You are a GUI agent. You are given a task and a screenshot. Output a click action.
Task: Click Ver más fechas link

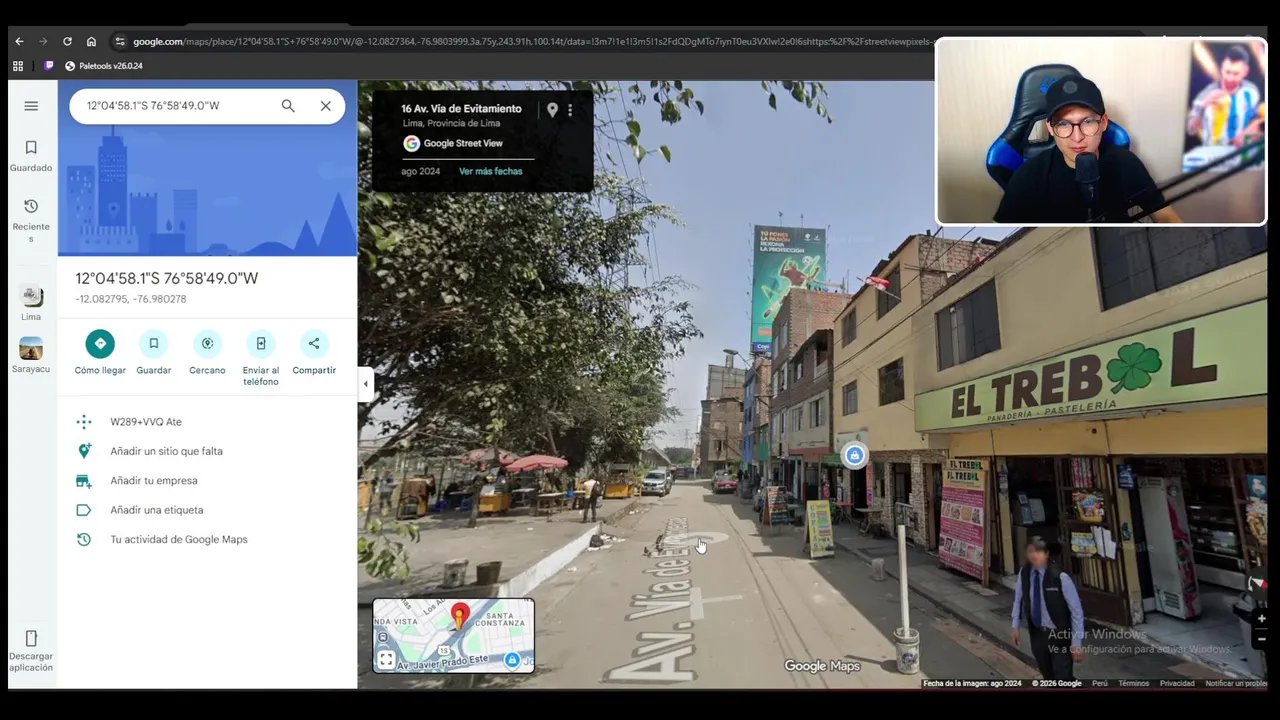(490, 171)
